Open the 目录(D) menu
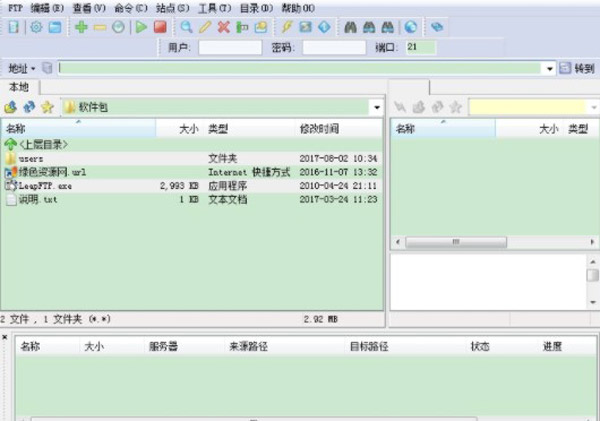 pos(256,8)
